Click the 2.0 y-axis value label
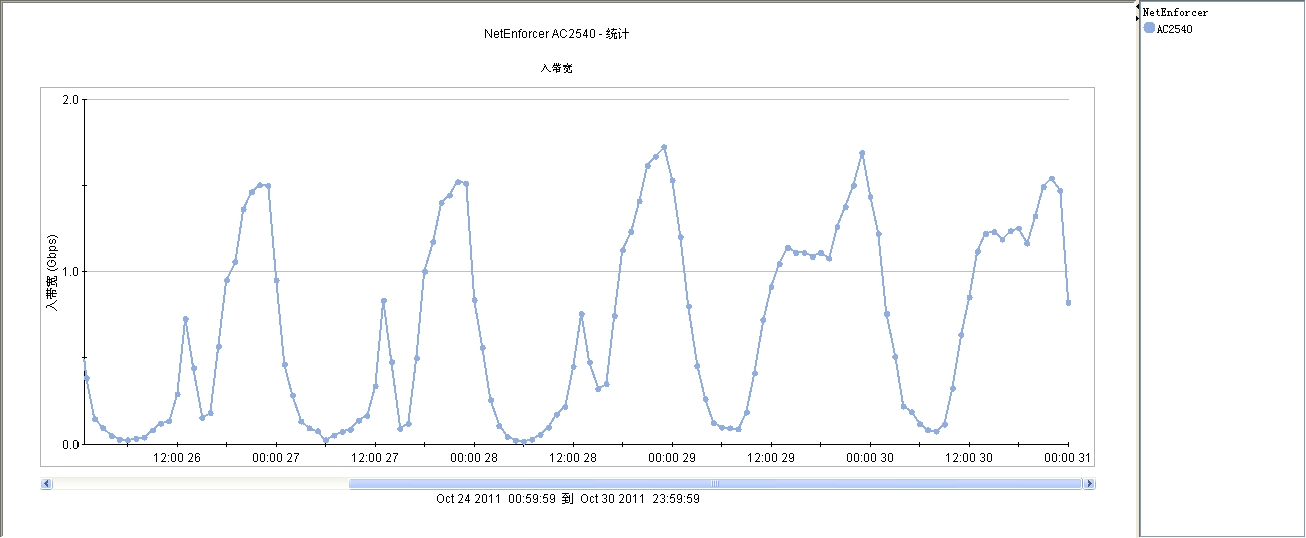The height and width of the screenshot is (538, 1306). pos(70,100)
